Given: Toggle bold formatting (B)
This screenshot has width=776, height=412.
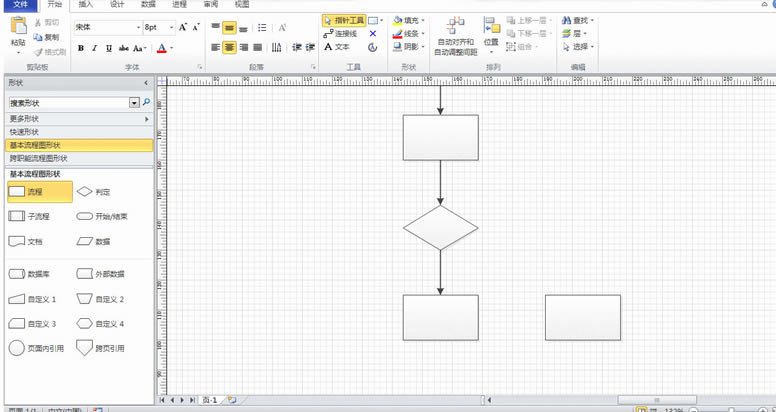Looking at the screenshot, I should (x=81, y=48).
